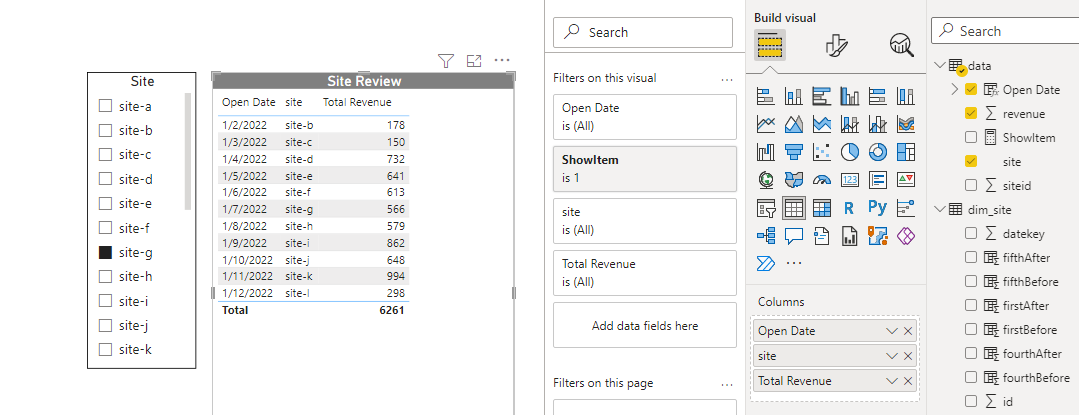
Task: Enable the ShowItem field checkbox
Action: tap(971, 137)
